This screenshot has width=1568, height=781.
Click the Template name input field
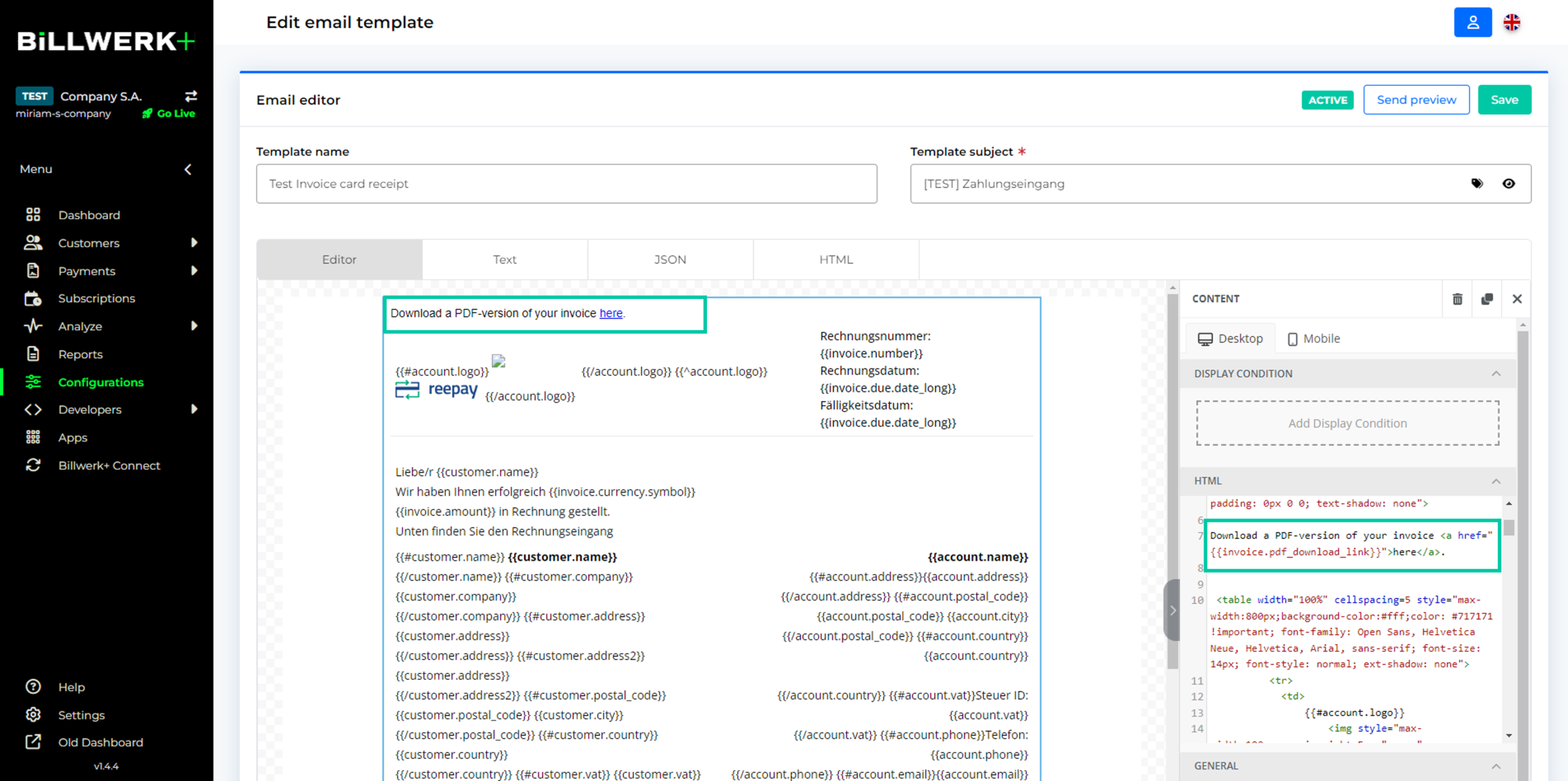coord(566,183)
